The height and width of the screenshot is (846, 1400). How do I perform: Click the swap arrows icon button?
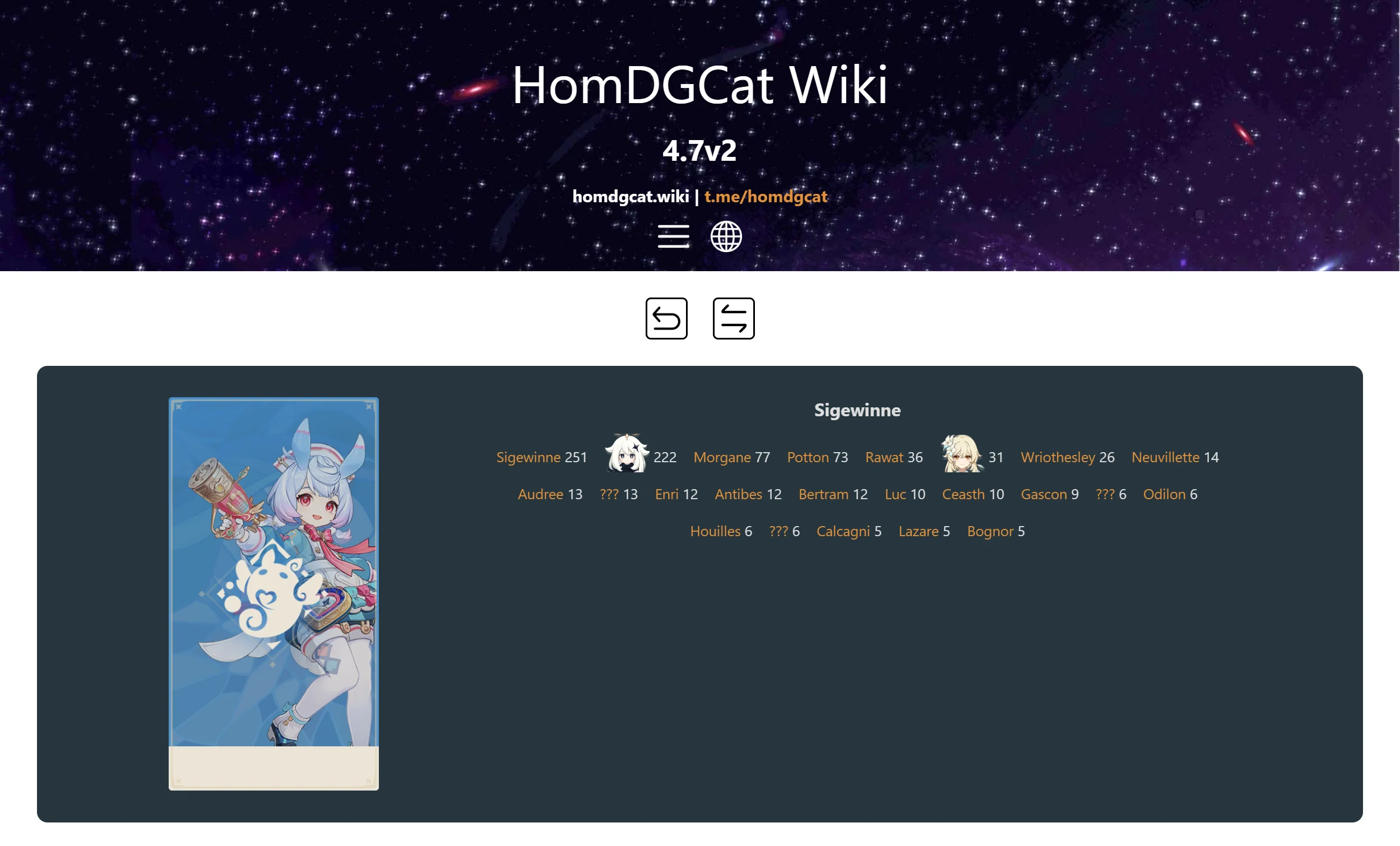click(x=734, y=318)
